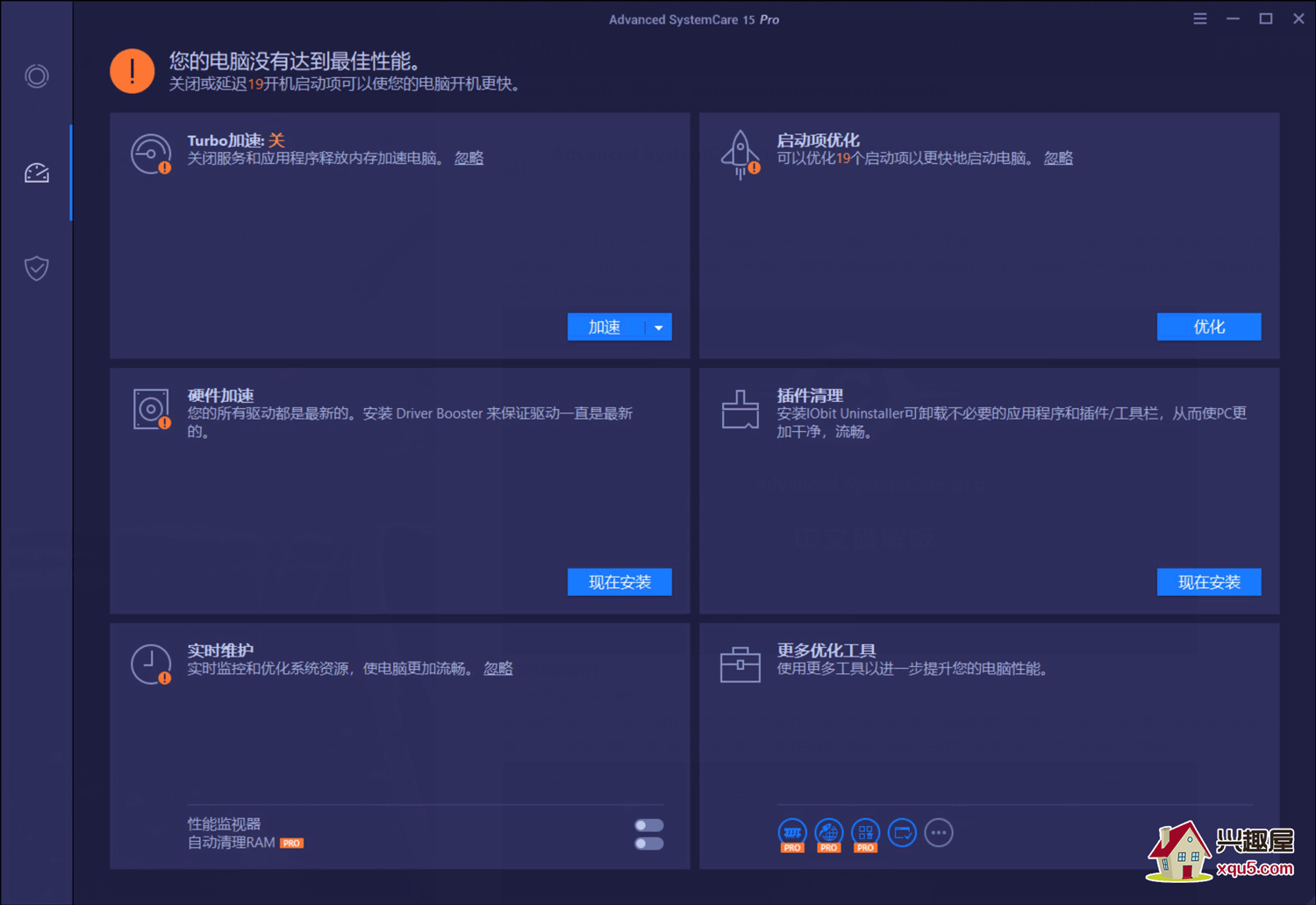Open the window checkmark program tool icon

(902, 832)
